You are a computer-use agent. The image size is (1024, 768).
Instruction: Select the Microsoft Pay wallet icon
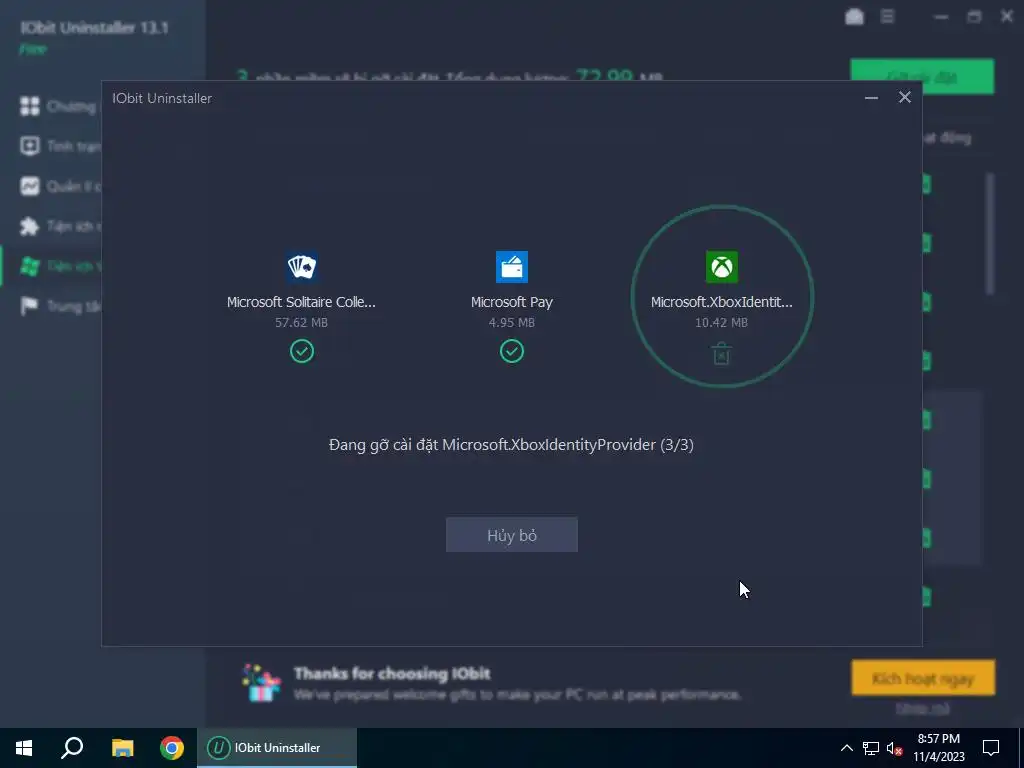point(511,266)
